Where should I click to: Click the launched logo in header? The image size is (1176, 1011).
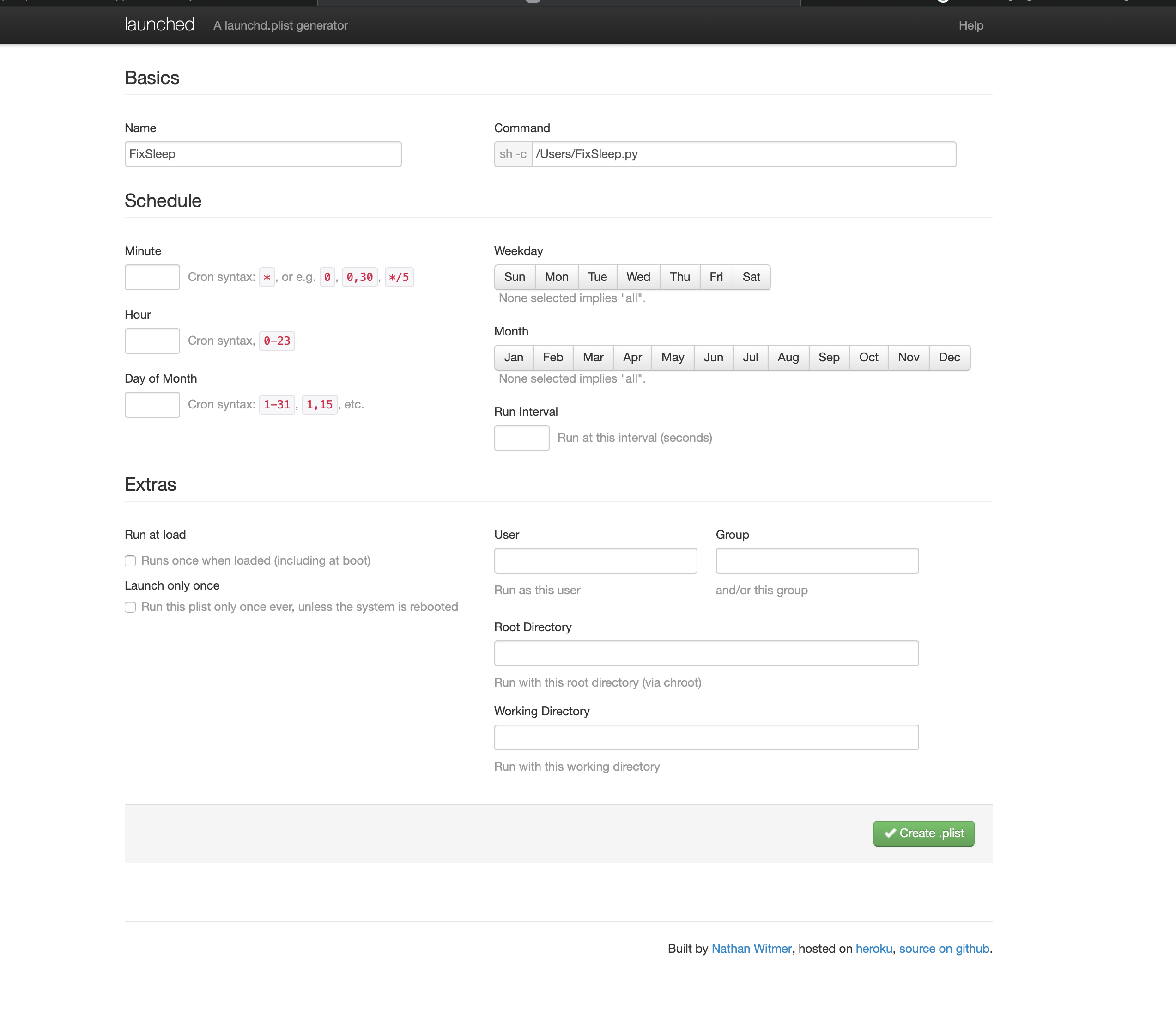coord(159,25)
